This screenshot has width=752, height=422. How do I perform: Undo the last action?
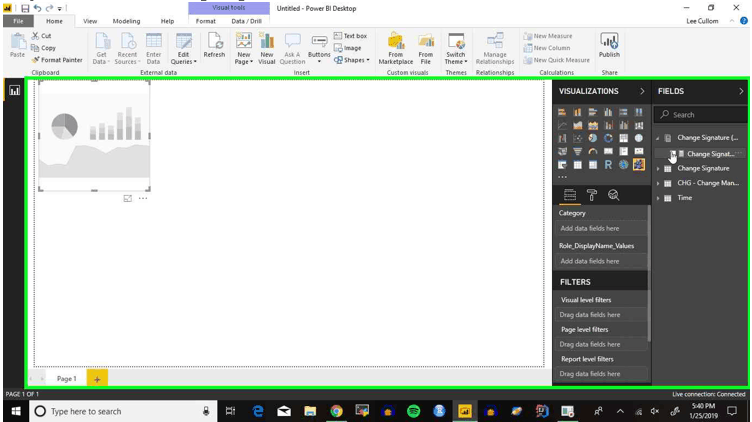pos(37,8)
